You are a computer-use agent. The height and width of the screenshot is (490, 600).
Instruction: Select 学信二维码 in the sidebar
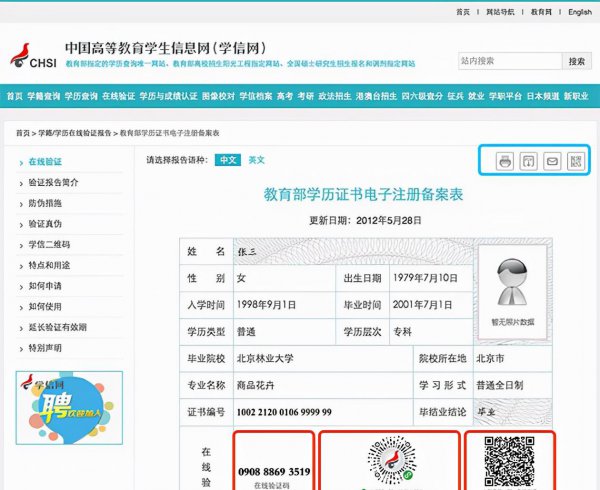point(49,244)
